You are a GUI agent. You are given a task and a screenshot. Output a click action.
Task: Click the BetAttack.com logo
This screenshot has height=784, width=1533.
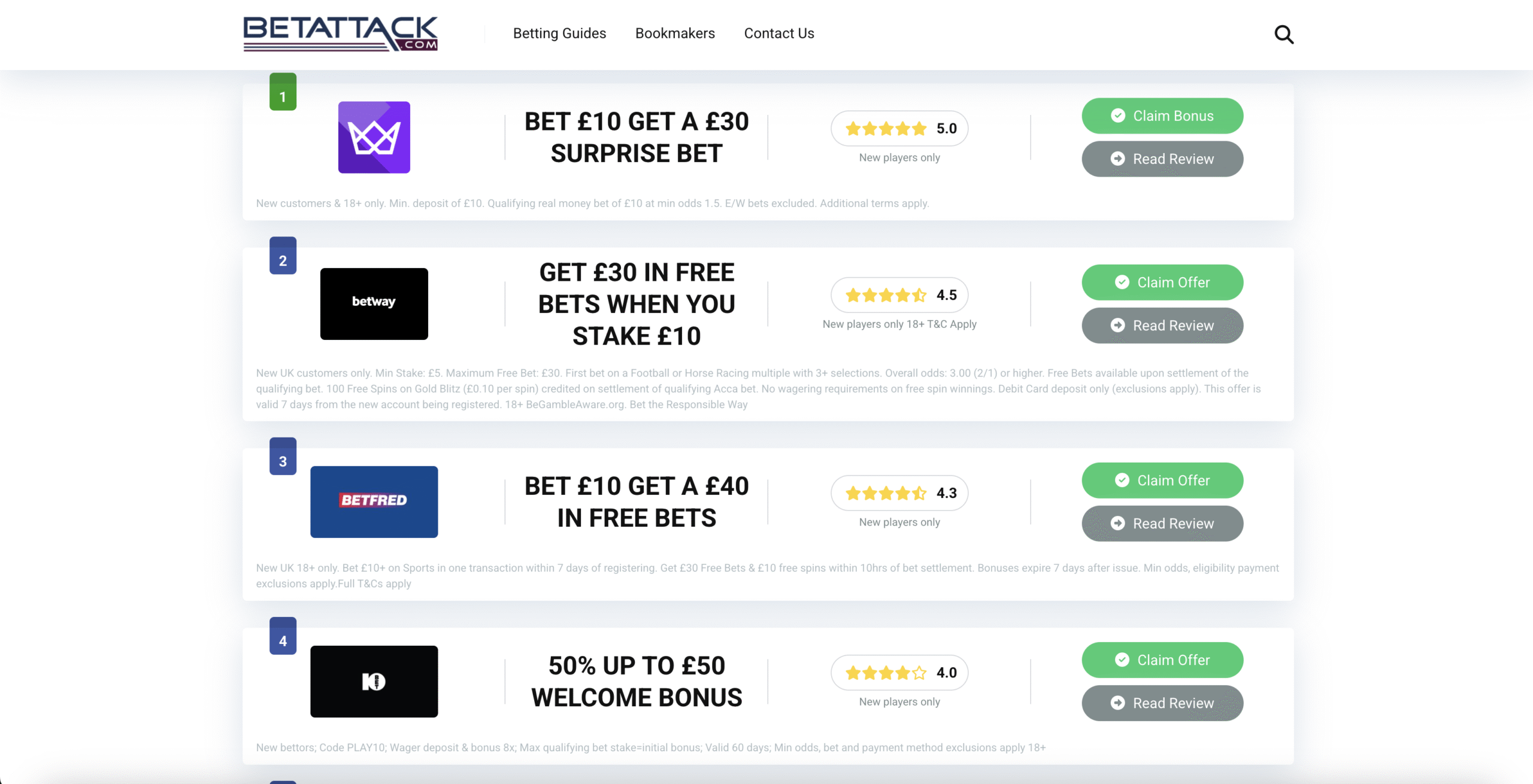(x=340, y=34)
